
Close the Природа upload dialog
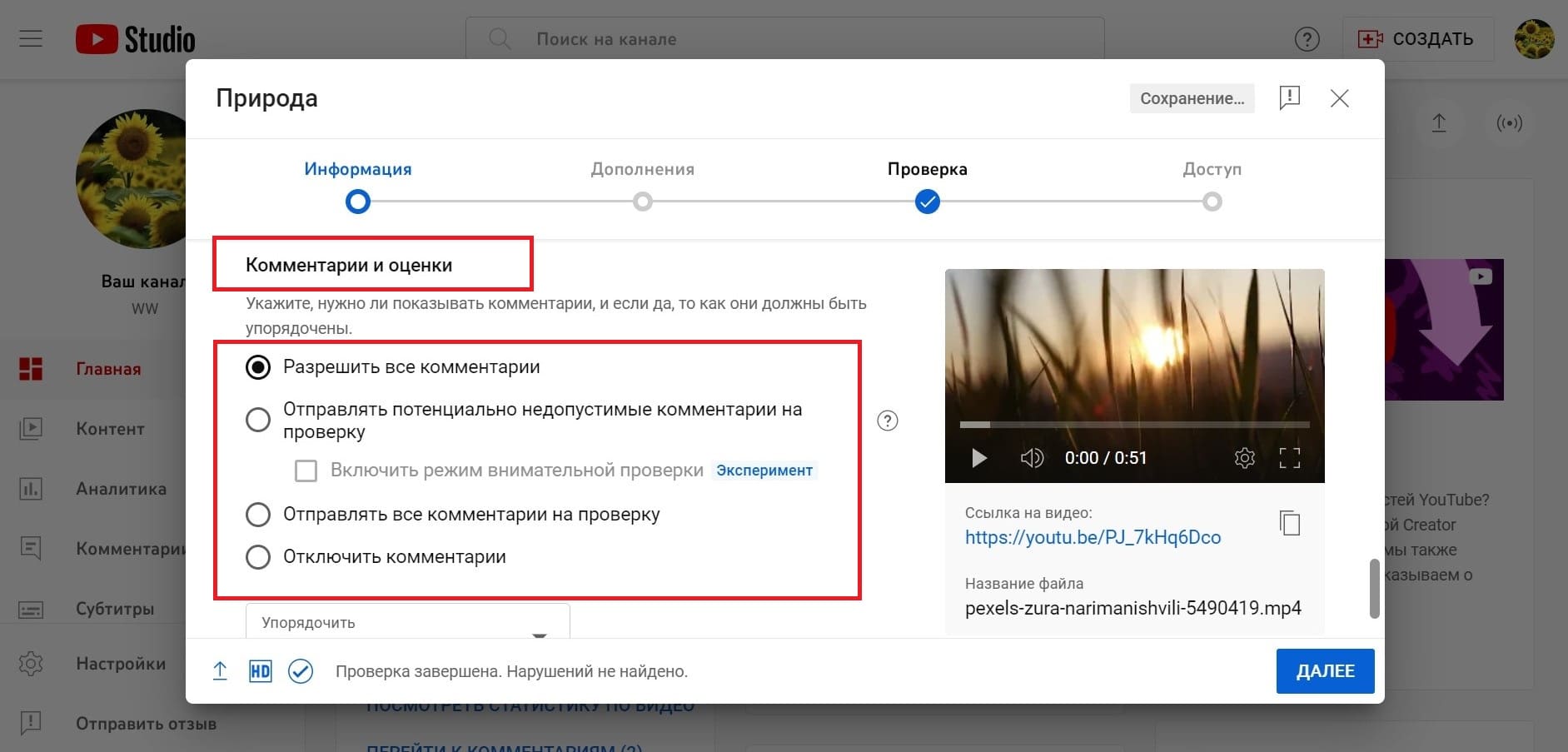click(1339, 98)
